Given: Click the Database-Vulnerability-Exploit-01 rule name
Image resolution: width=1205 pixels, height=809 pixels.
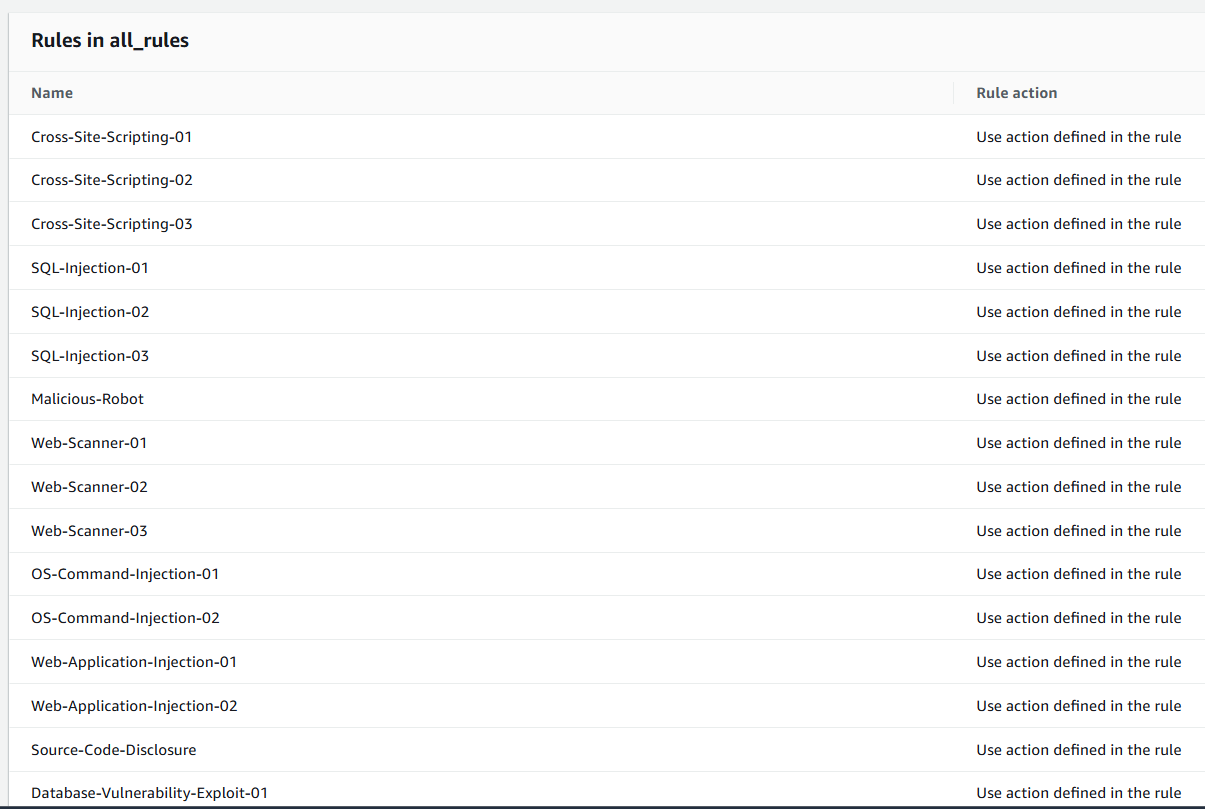Looking at the screenshot, I should (149, 793).
